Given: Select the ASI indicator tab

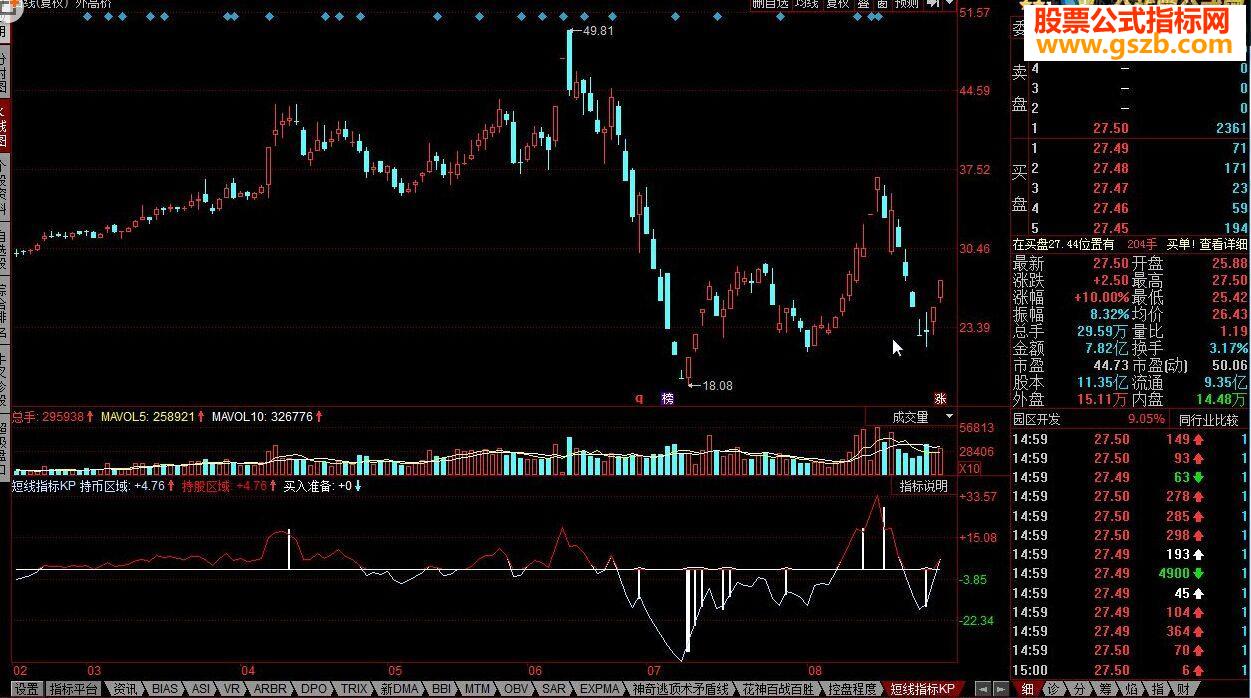Looking at the screenshot, I should coord(201,689).
